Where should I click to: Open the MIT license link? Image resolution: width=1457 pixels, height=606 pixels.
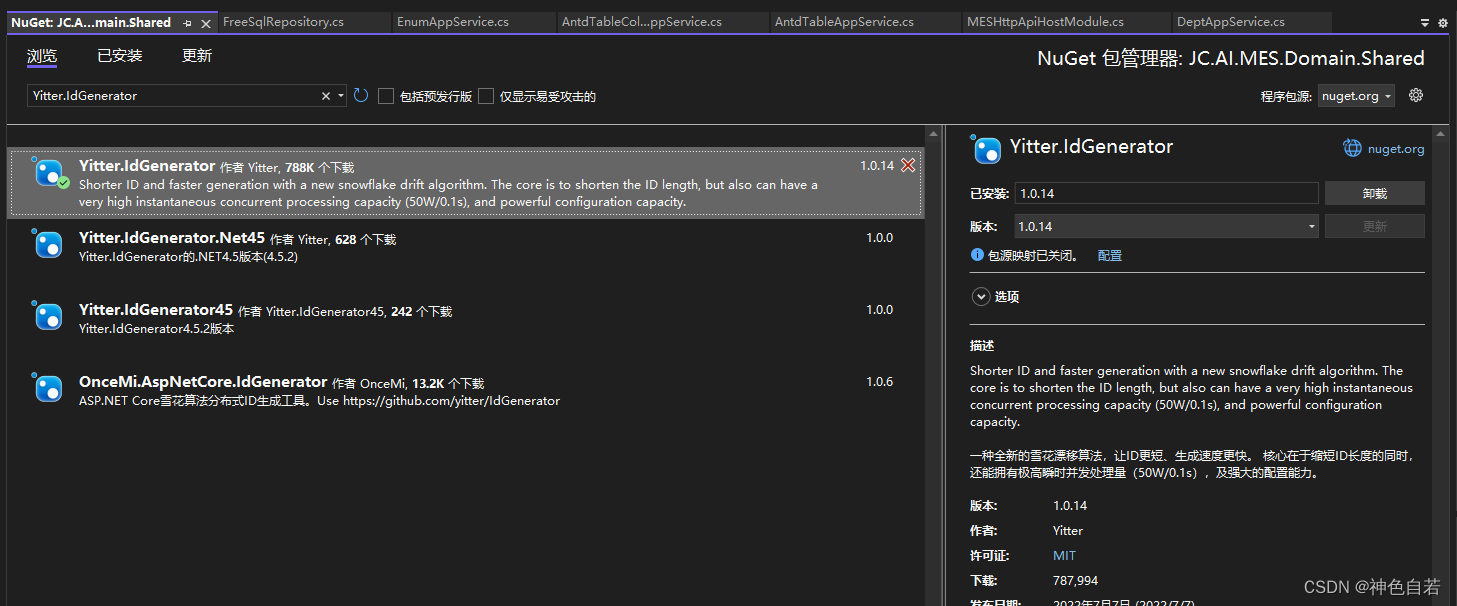1064,555
